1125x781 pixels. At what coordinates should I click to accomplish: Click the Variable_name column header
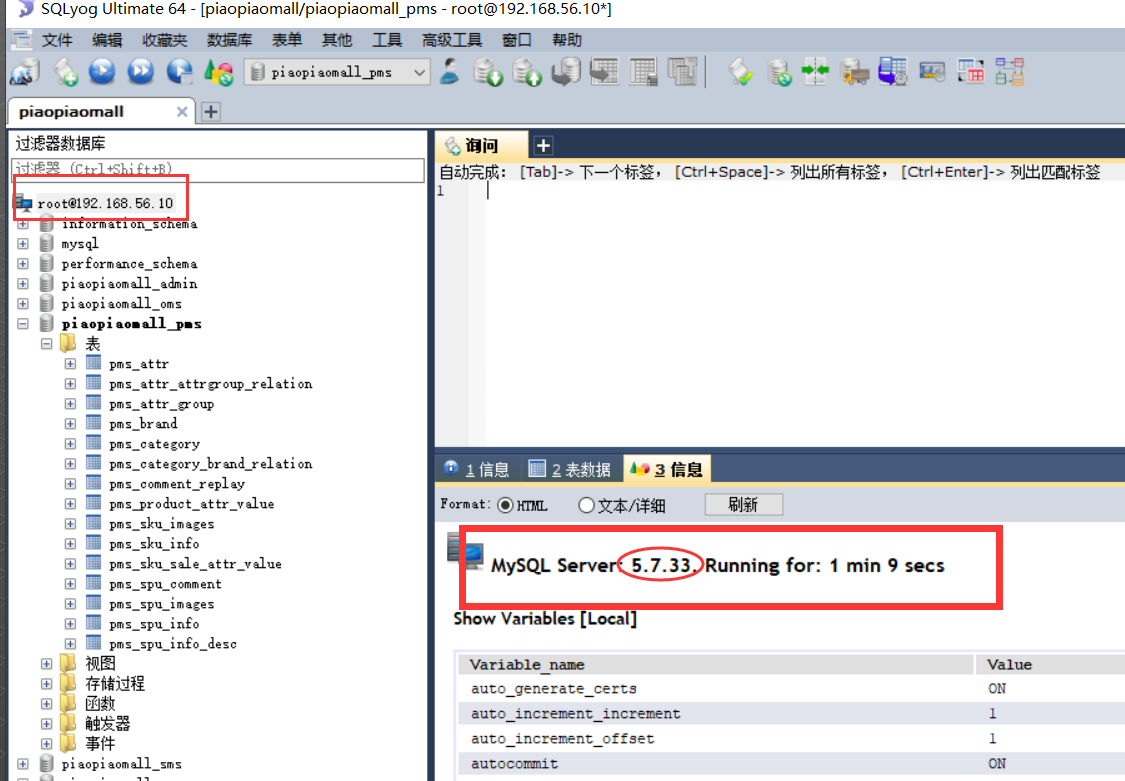click(715, 664)
